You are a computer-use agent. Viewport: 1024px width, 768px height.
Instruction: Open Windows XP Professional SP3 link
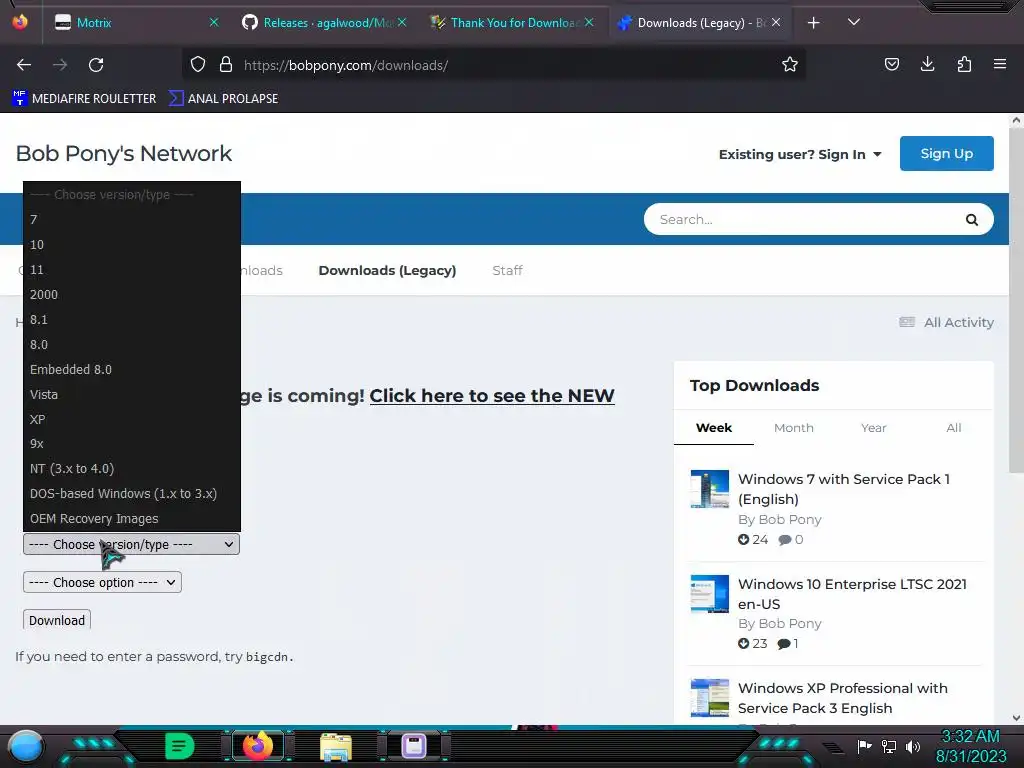[842, 698]
